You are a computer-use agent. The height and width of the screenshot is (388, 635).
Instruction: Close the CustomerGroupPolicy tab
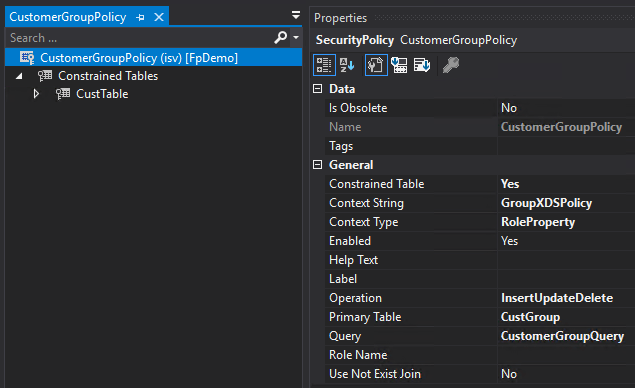click(x=159, y=17)
